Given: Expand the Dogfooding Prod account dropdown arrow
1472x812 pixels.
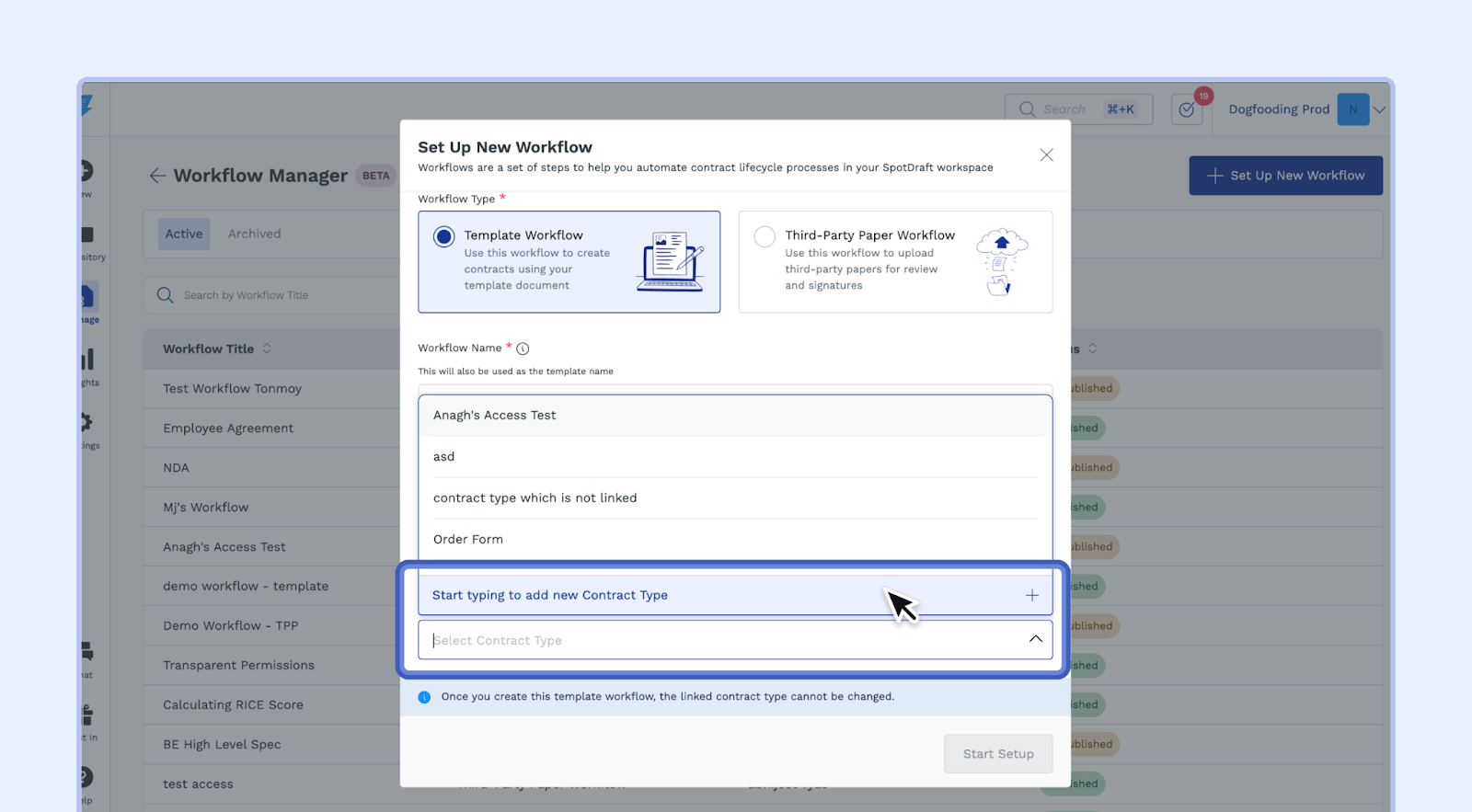Looking at the screenshot, I should (x=1379, y=109).
